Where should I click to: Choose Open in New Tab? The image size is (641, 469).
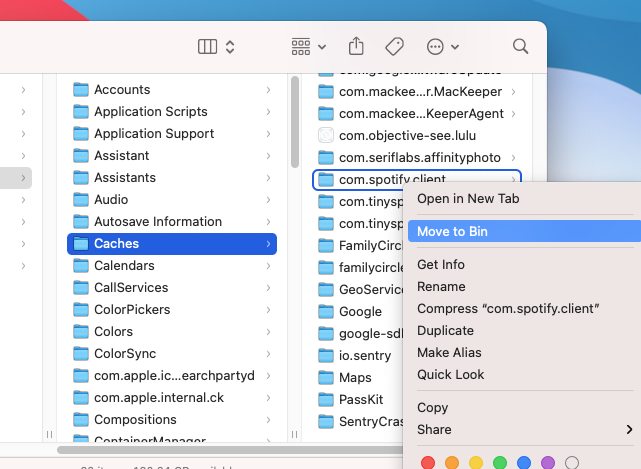468,199
